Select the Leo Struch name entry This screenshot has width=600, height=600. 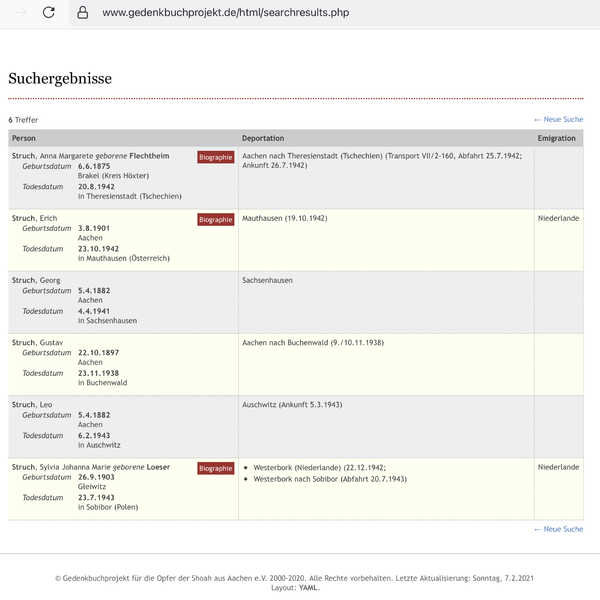point(33,405)
